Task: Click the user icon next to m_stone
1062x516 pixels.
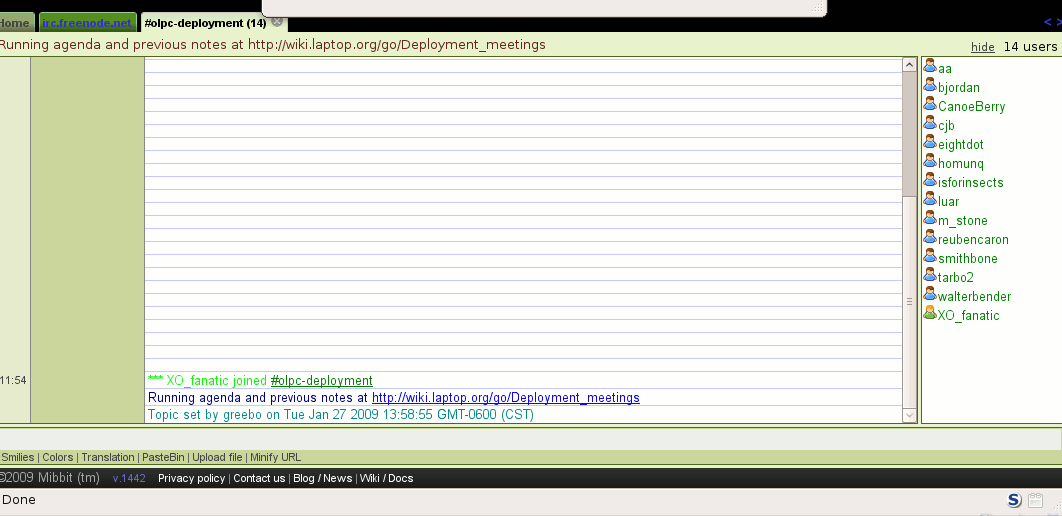Action: tap(930, 220)
